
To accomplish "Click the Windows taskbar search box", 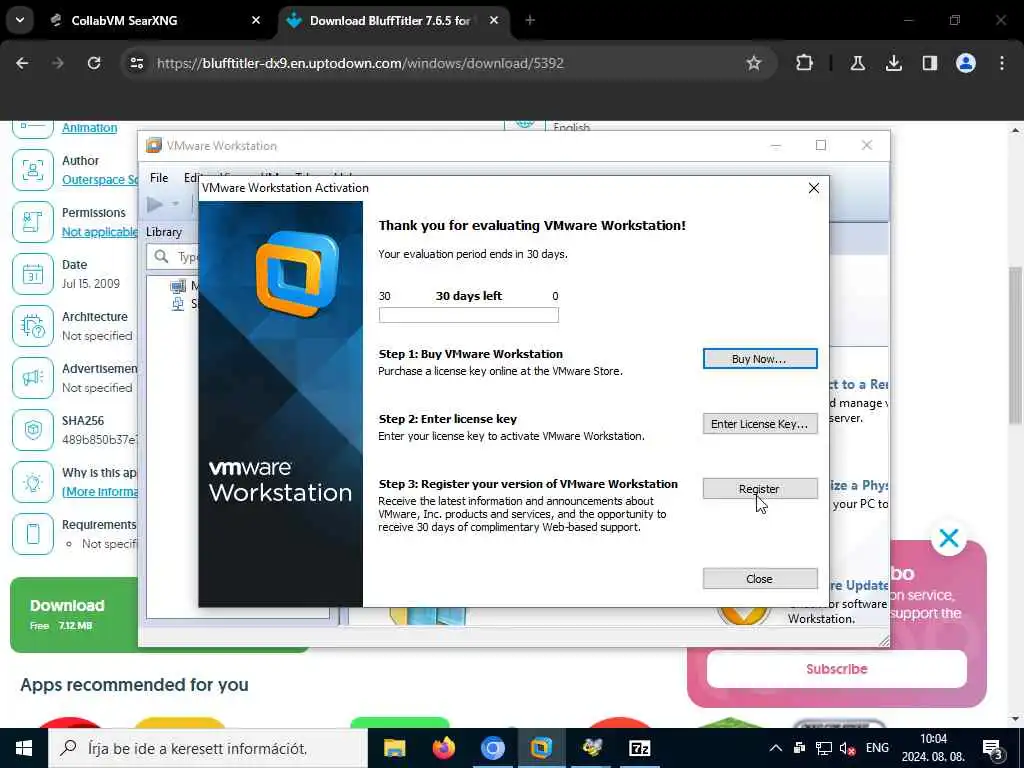I will [x=208, y=748].
